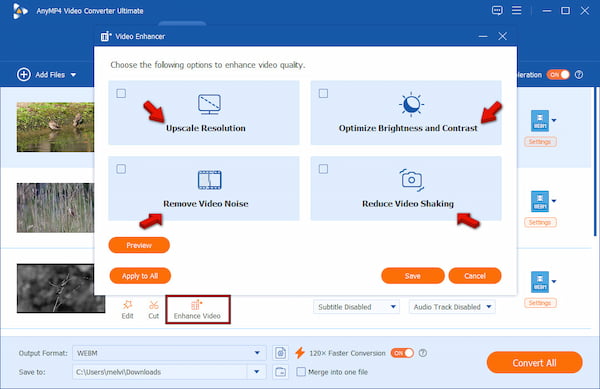Expand the Subtitle Disabled dropdown
Viewport: 600px width, 389px height.
tap(356, 307)
